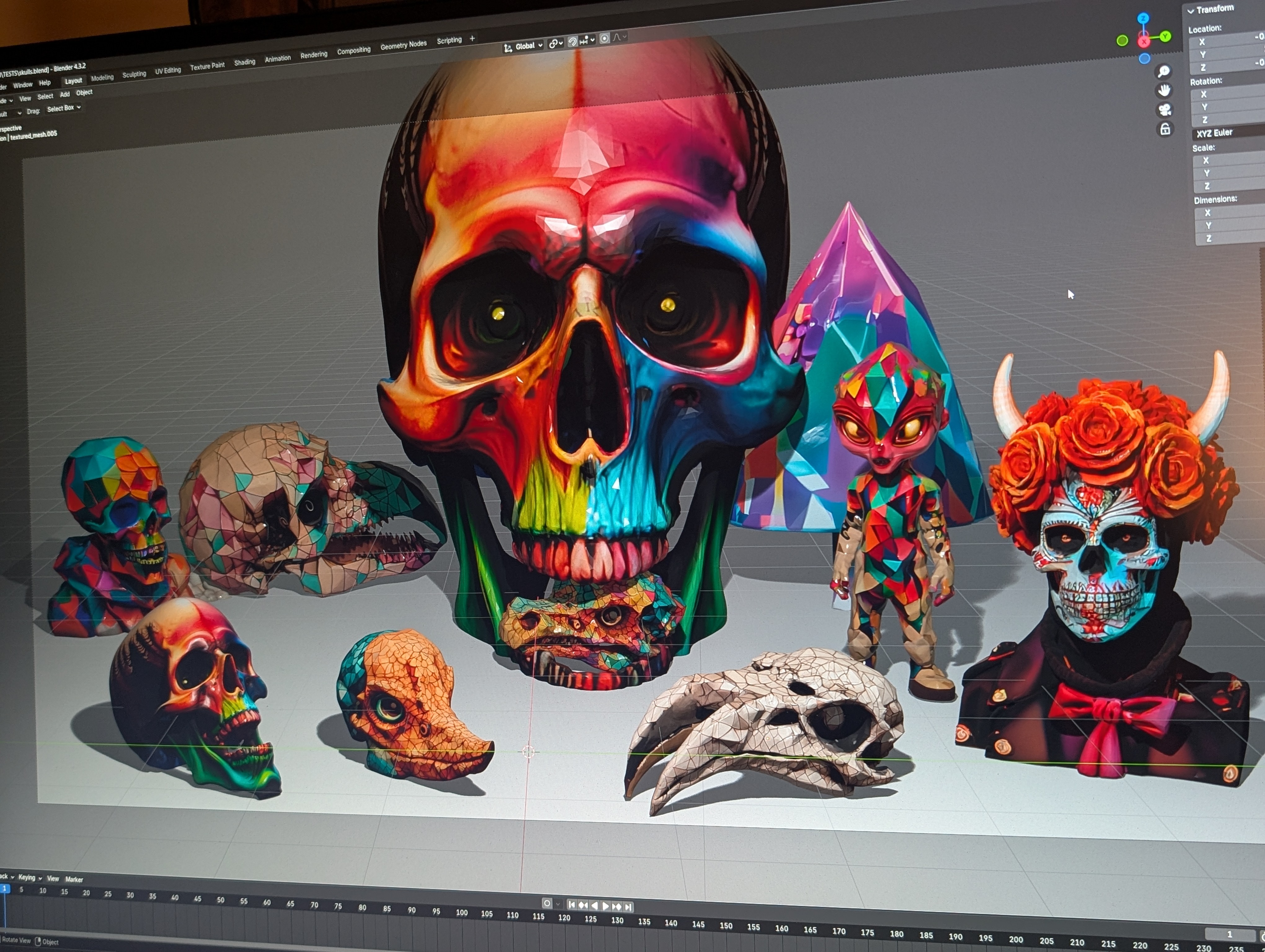
Task: Toggle the camera view icon
Action: 1165,110
